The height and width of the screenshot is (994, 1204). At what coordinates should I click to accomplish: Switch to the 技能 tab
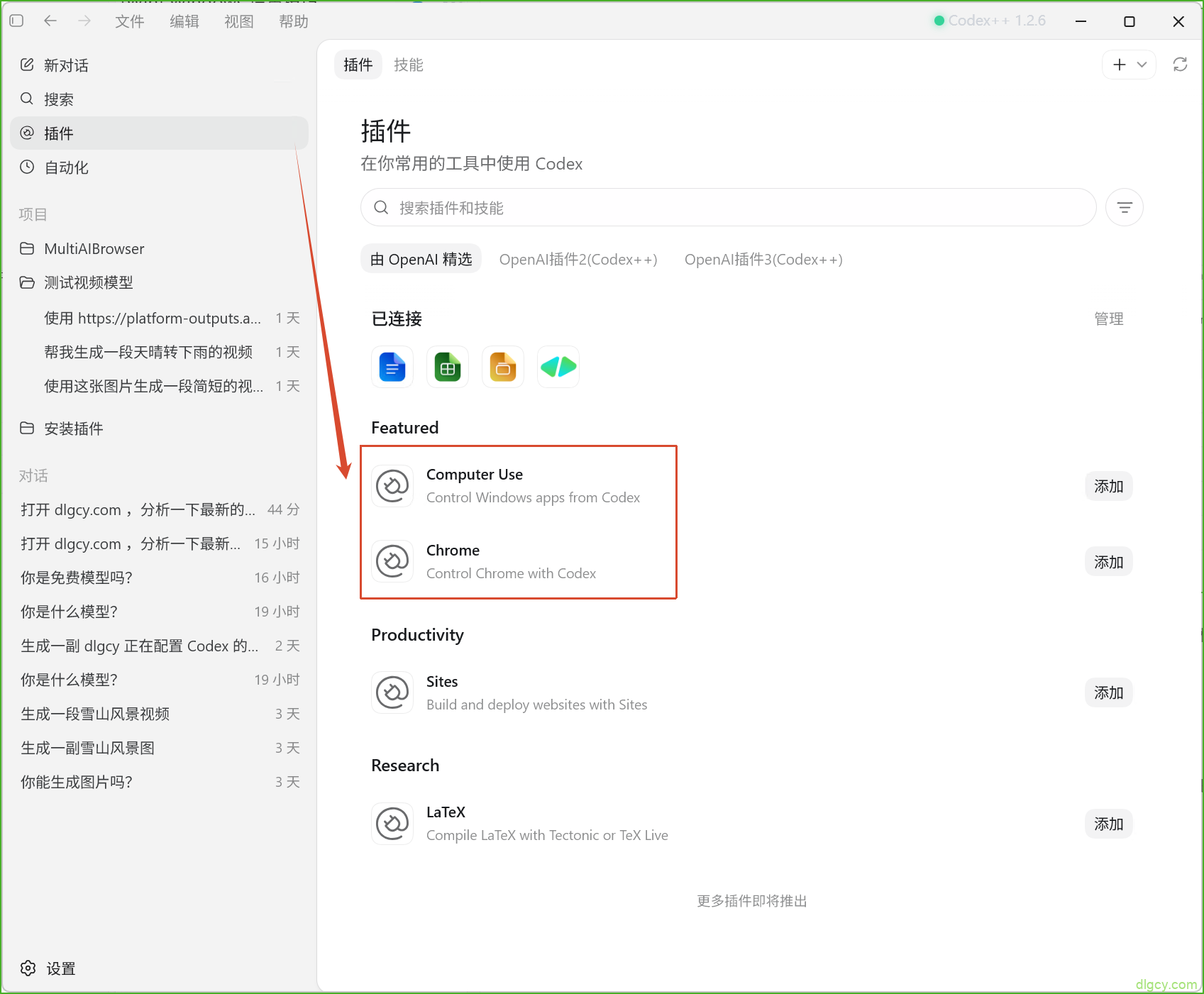(x=409, y=65)
